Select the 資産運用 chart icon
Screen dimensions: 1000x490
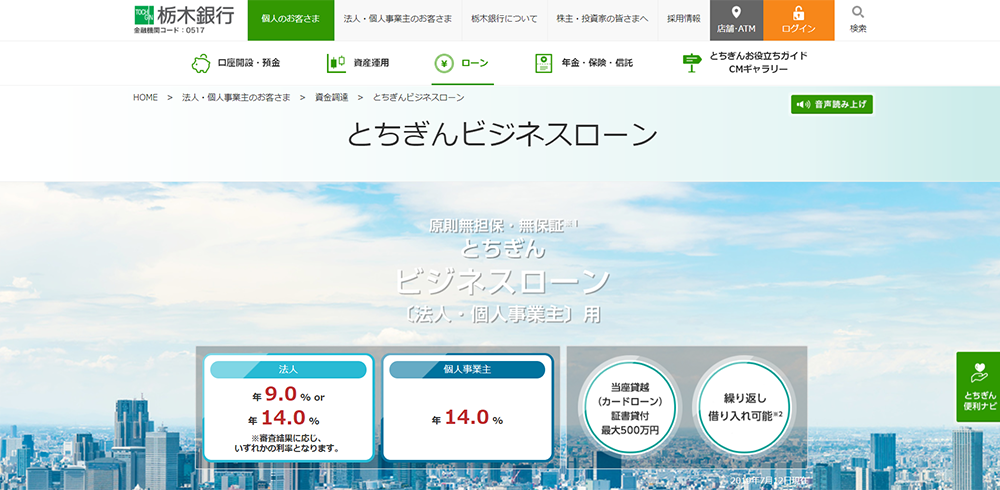(336, 63)
